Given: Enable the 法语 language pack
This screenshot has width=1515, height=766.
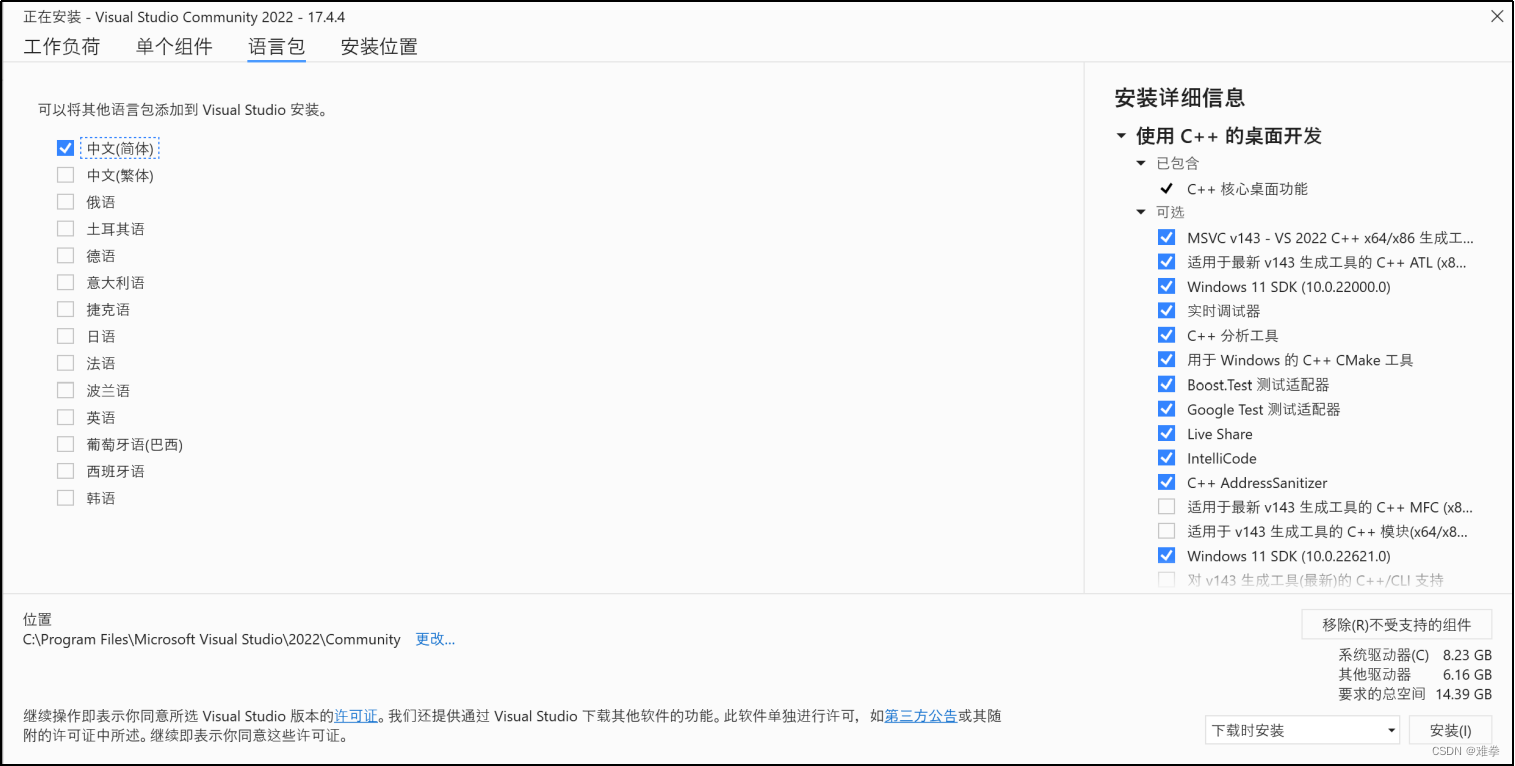Looking at the screenshot, I should [x=66, y=363].
